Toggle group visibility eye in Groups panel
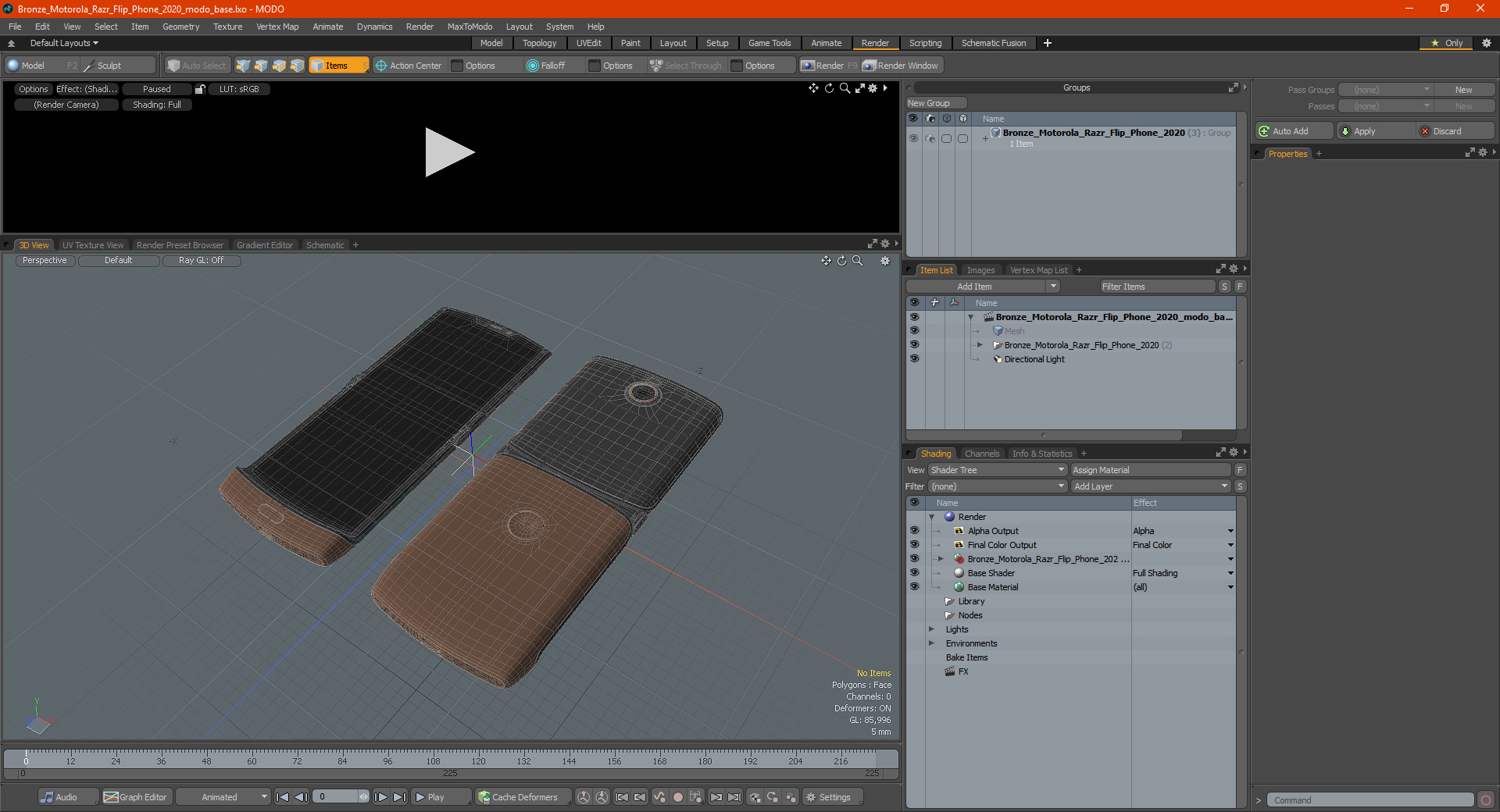1500x812 pixels. tap(913, 138)
